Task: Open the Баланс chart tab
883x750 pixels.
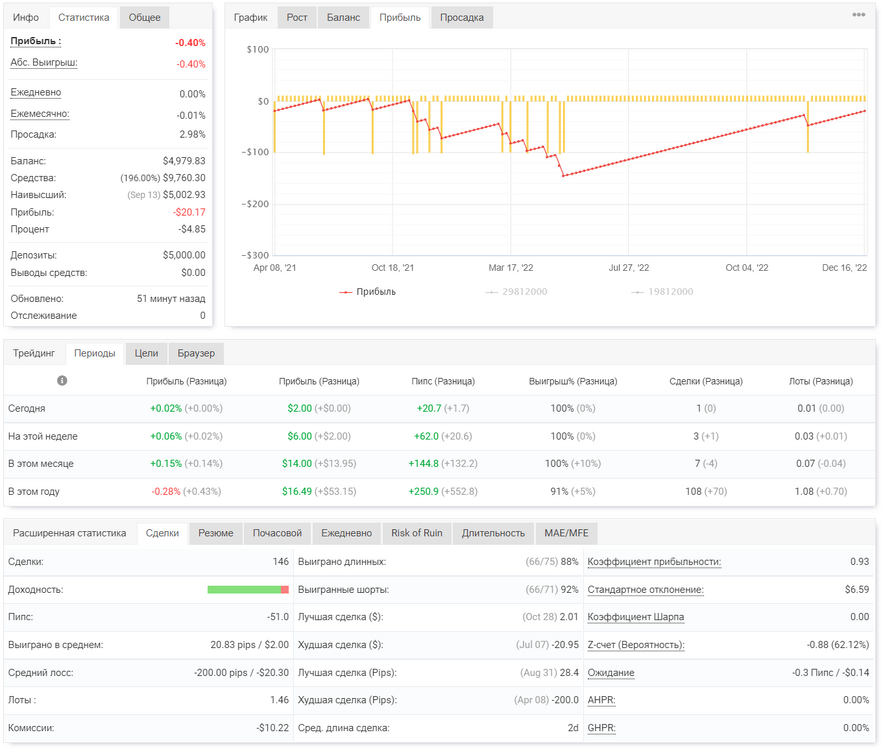Action: [343, 17]
